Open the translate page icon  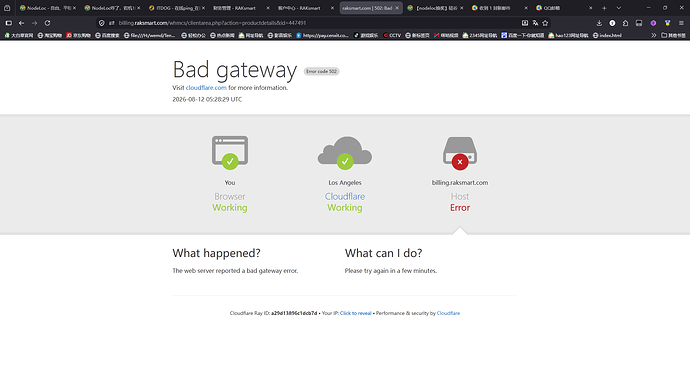click(x=535, y=23)
